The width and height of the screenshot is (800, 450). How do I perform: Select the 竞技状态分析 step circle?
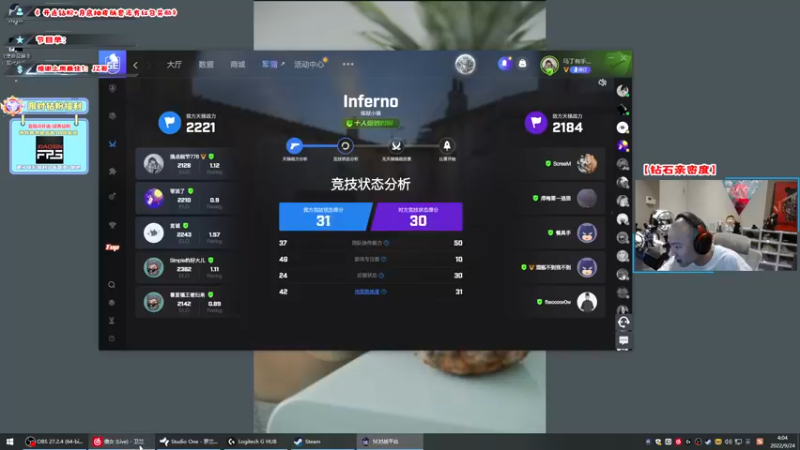point(345,146)
